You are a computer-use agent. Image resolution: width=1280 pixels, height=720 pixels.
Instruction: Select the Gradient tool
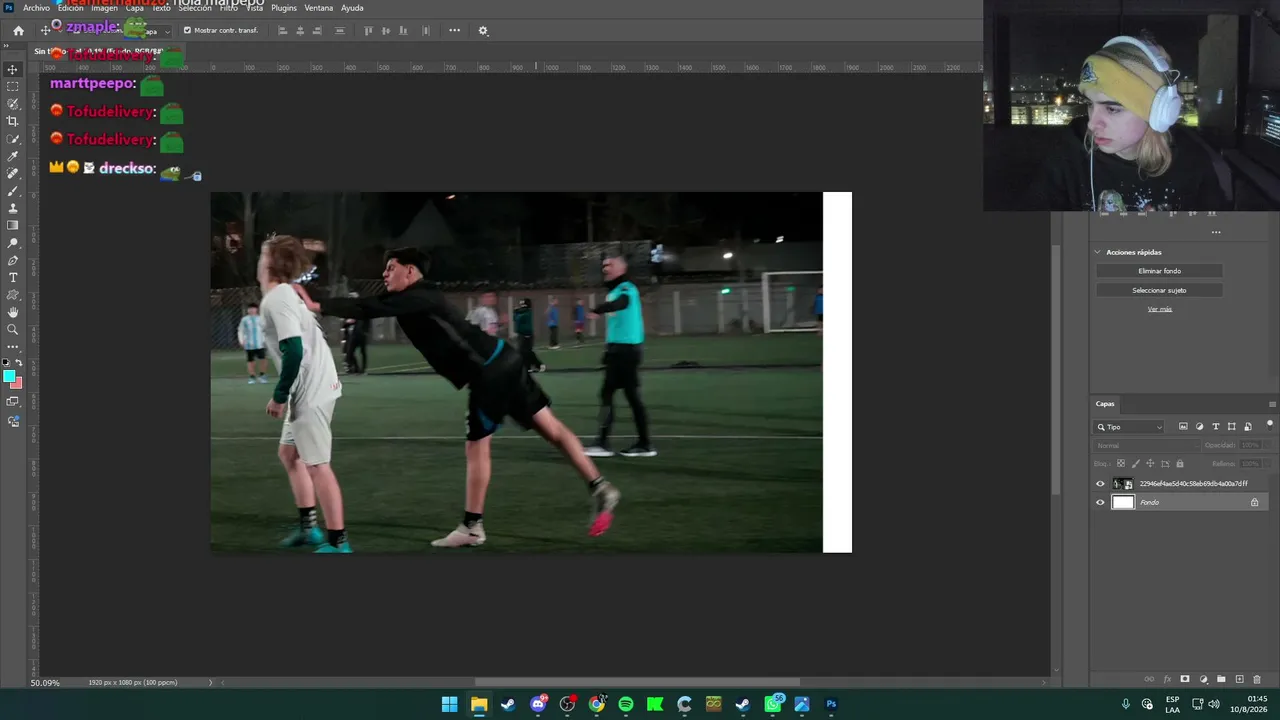click(x=13, y=225)
